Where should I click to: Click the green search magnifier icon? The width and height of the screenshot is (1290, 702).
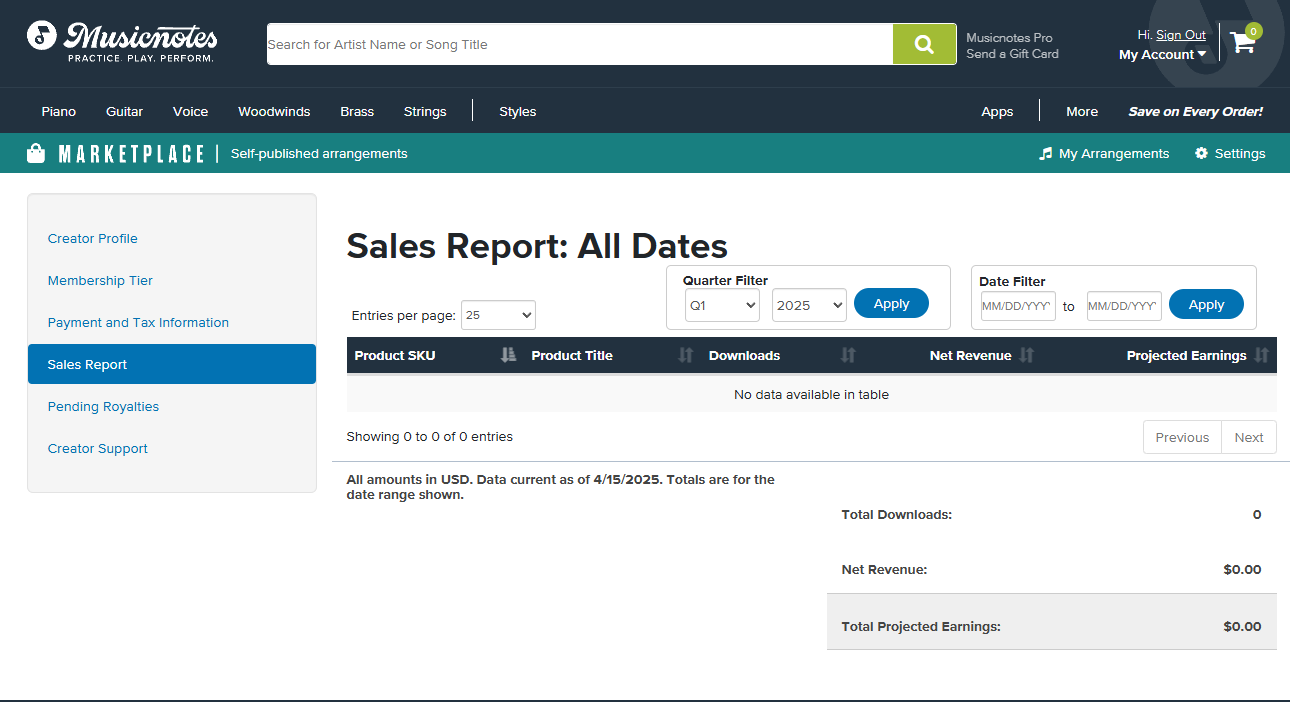pyautogui.click(x=924, y=44)
